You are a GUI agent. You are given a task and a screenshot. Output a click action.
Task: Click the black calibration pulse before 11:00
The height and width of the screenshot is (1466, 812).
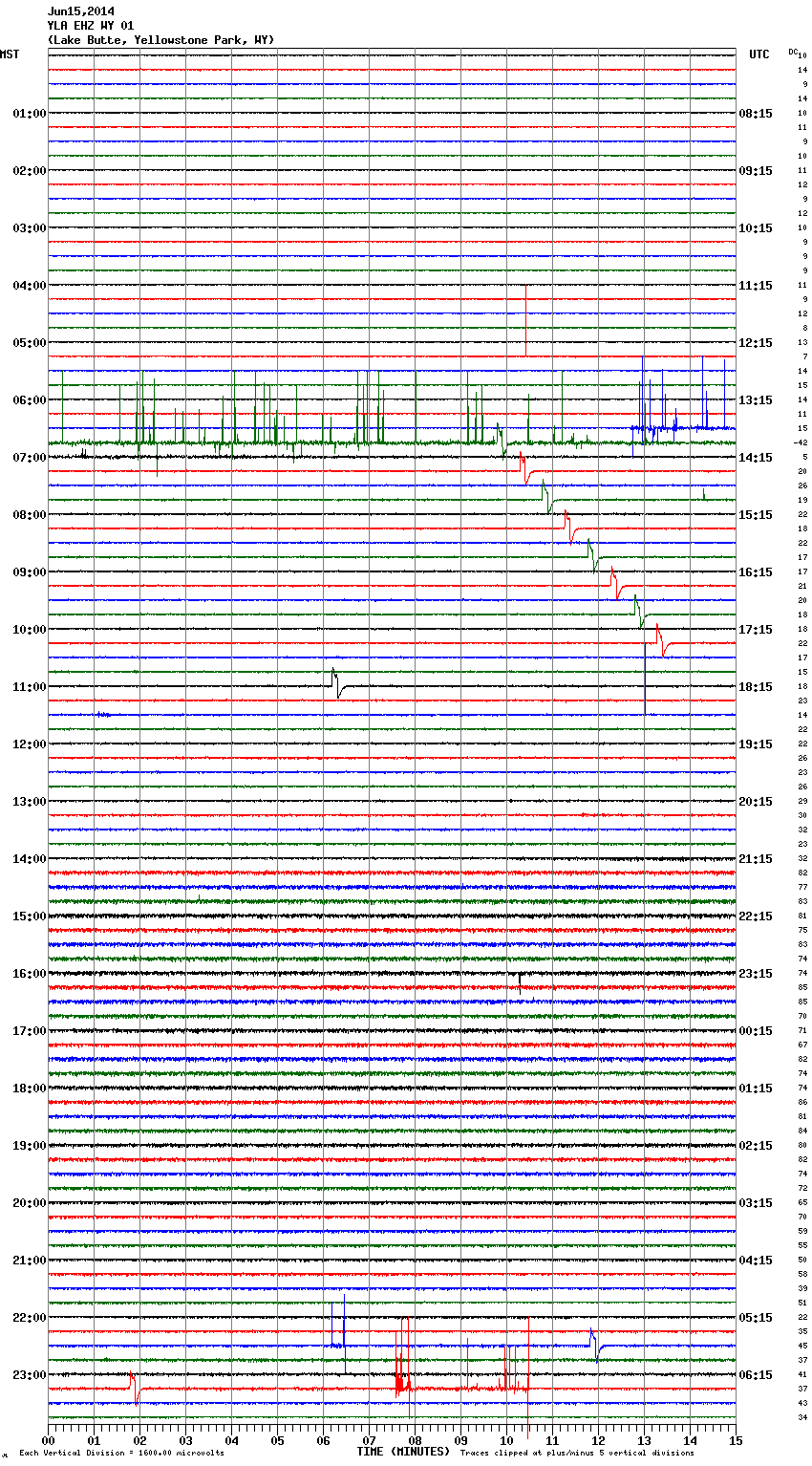coord(336,682)
